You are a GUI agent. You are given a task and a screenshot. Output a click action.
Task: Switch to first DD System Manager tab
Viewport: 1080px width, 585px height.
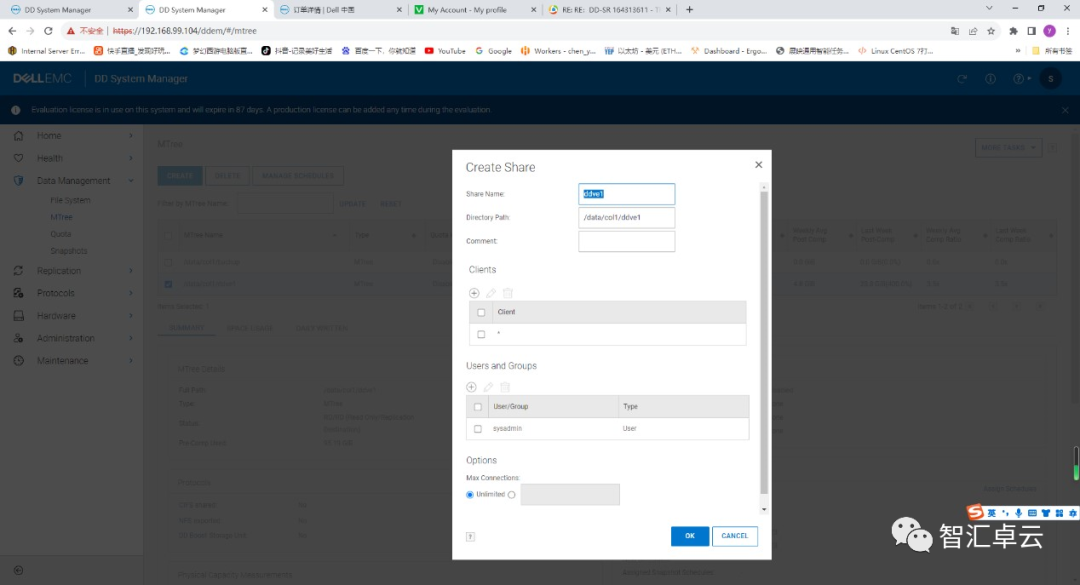[71, 10]
